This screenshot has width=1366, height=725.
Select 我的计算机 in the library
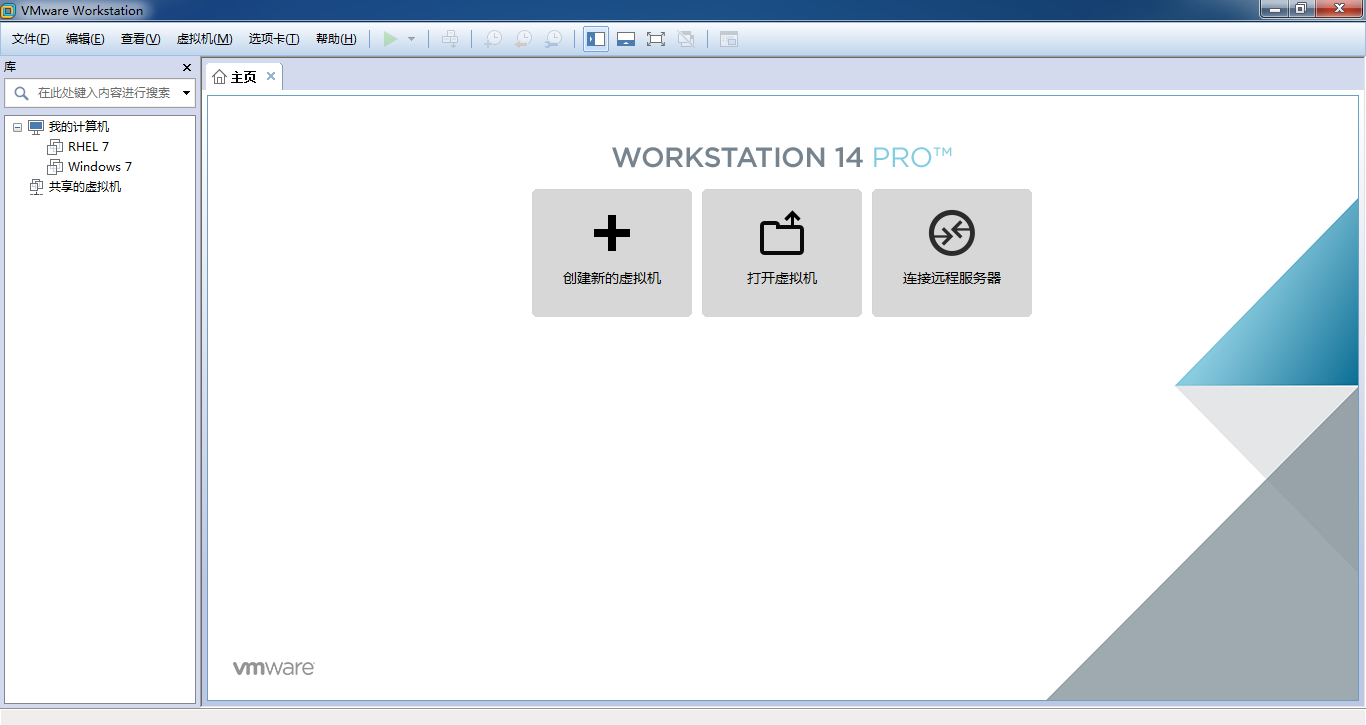click(79, 127)
